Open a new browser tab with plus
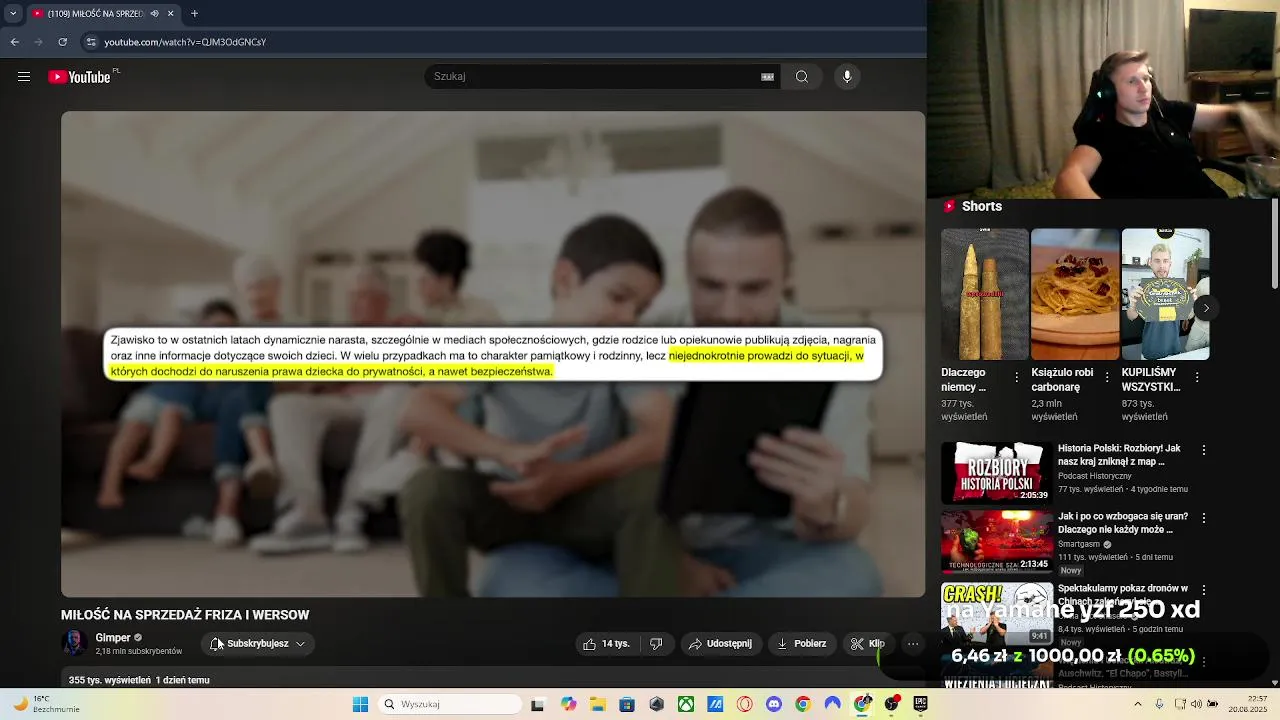Viewport: 1280px width, 720px height. [x=194, y=13]
